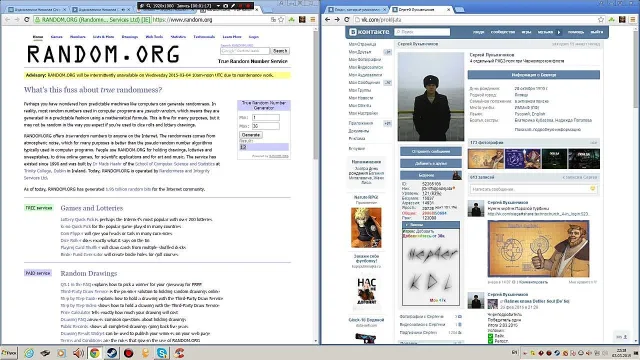Go back in the VK browser window

coord(327,20)
